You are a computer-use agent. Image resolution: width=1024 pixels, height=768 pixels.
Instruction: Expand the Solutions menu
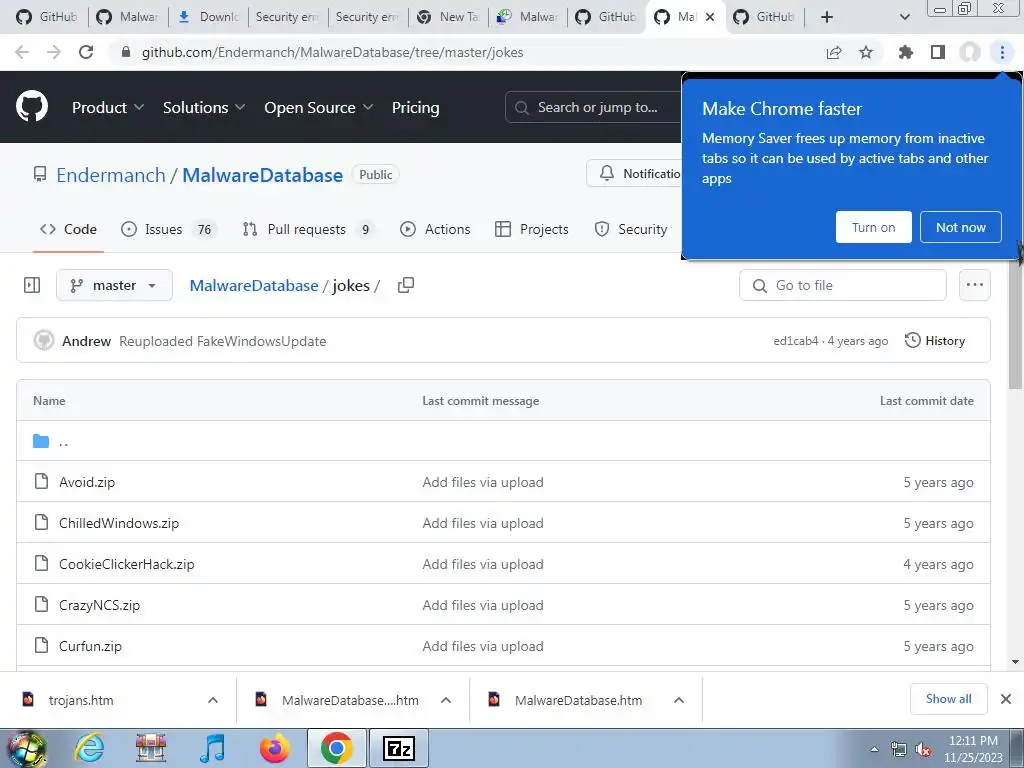pos(204,107)
